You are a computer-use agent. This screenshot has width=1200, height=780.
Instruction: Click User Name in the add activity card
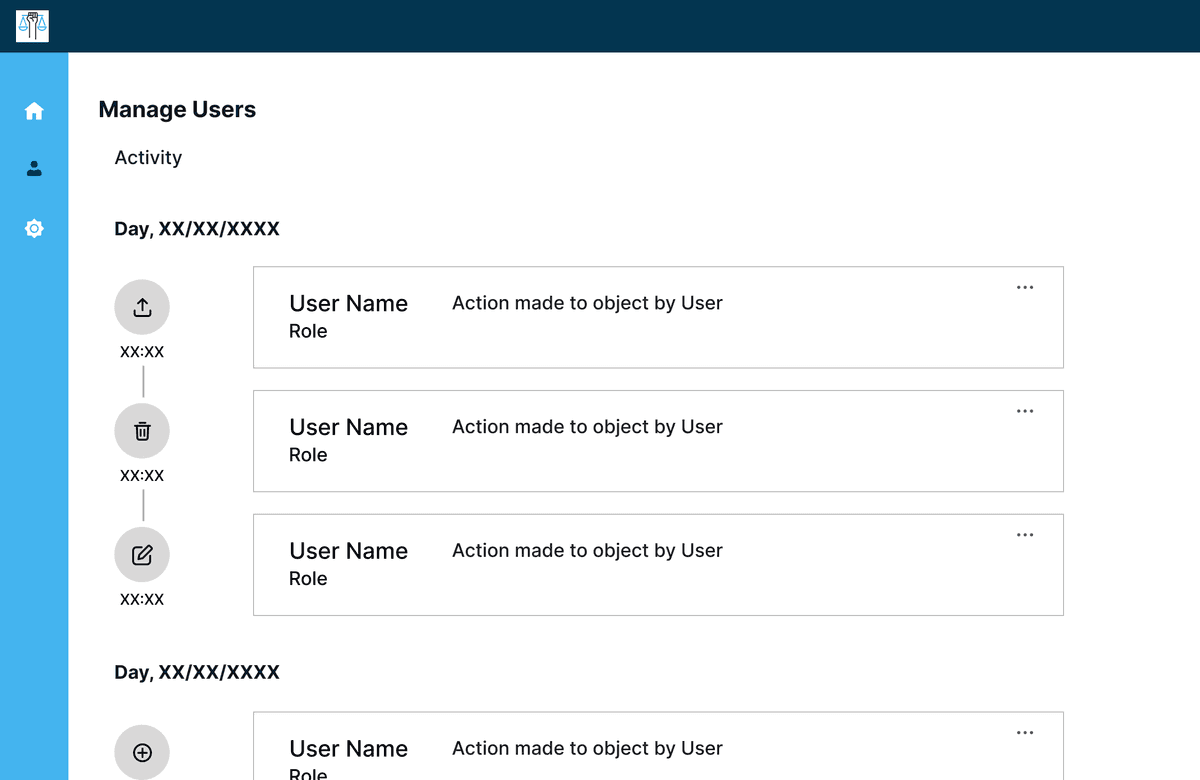pos(348,749)
